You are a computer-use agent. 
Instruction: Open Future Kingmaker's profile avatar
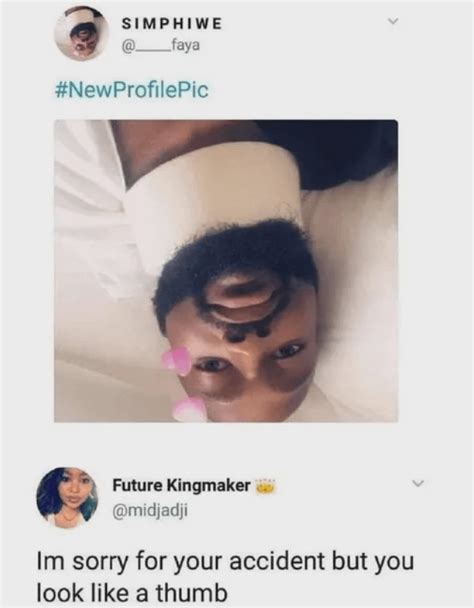tap(67, 498)
